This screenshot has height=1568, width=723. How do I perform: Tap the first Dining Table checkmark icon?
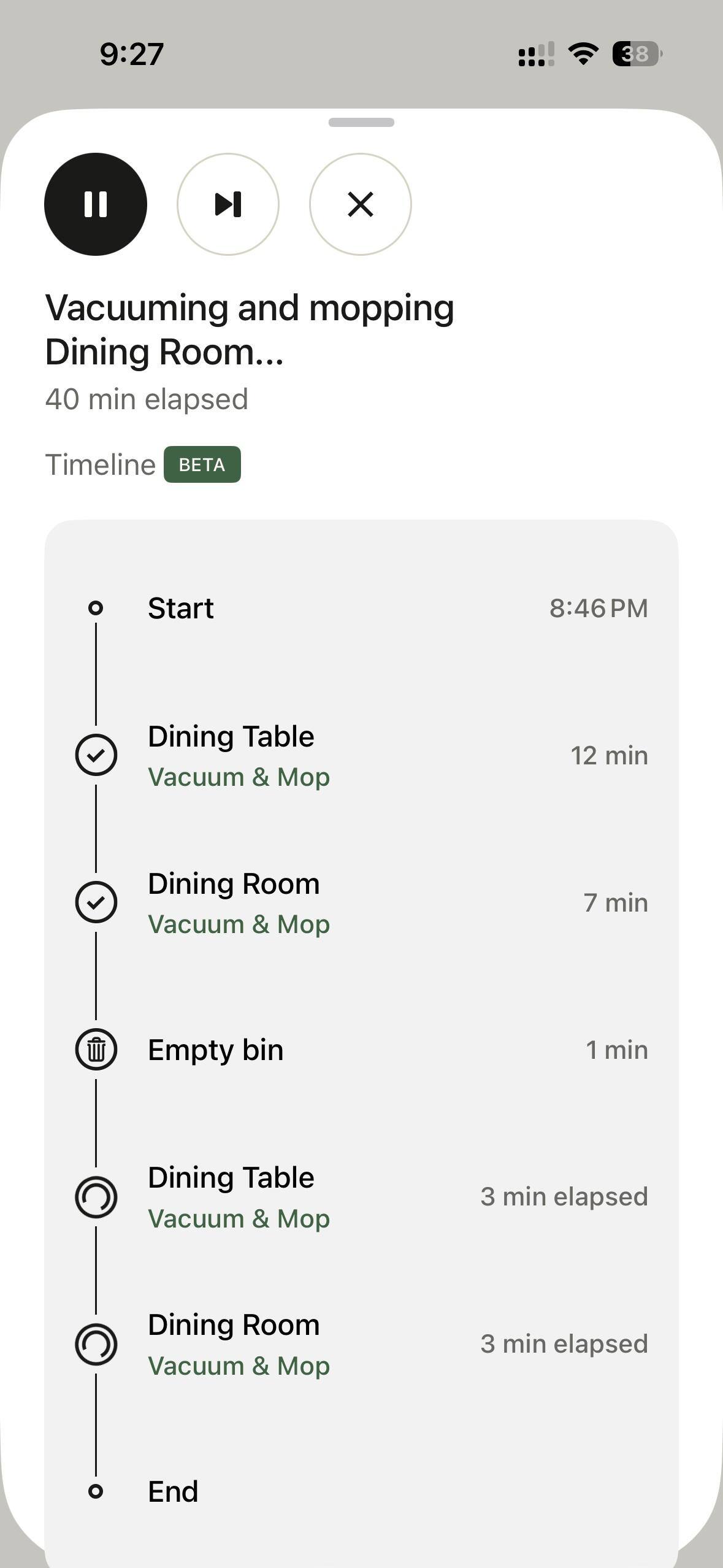(96, 755)
